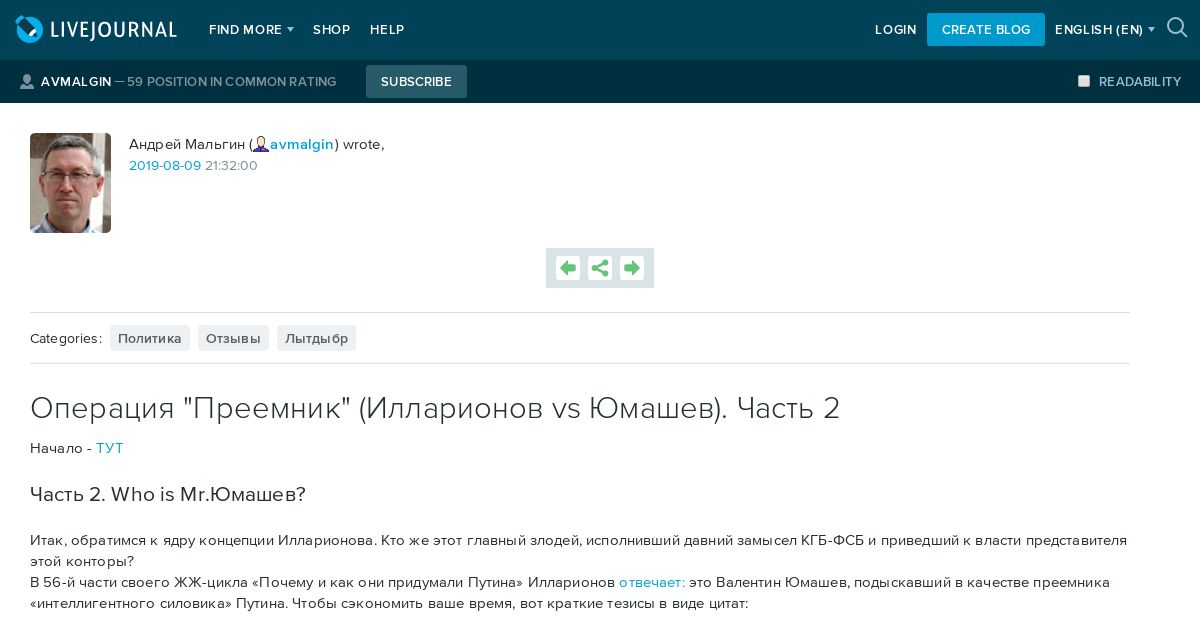Open the 2019-08-09 date link
Screen dimensions: 1200x630
tap(165, 166)
